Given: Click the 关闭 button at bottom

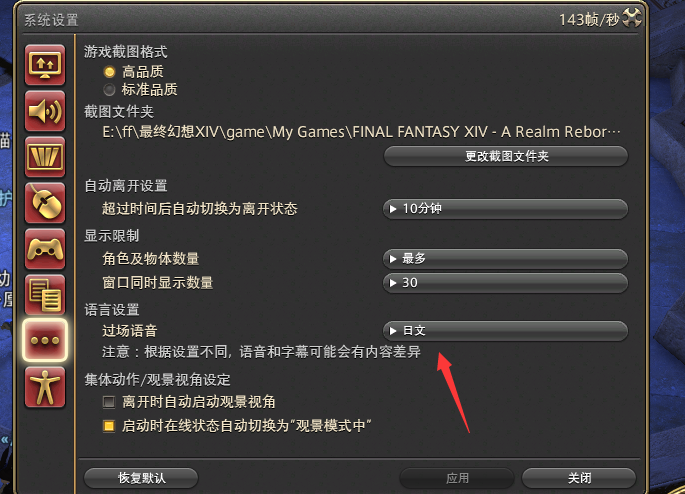Looking at the screenshot, I should pyautogui.click(x=579, y=478).
